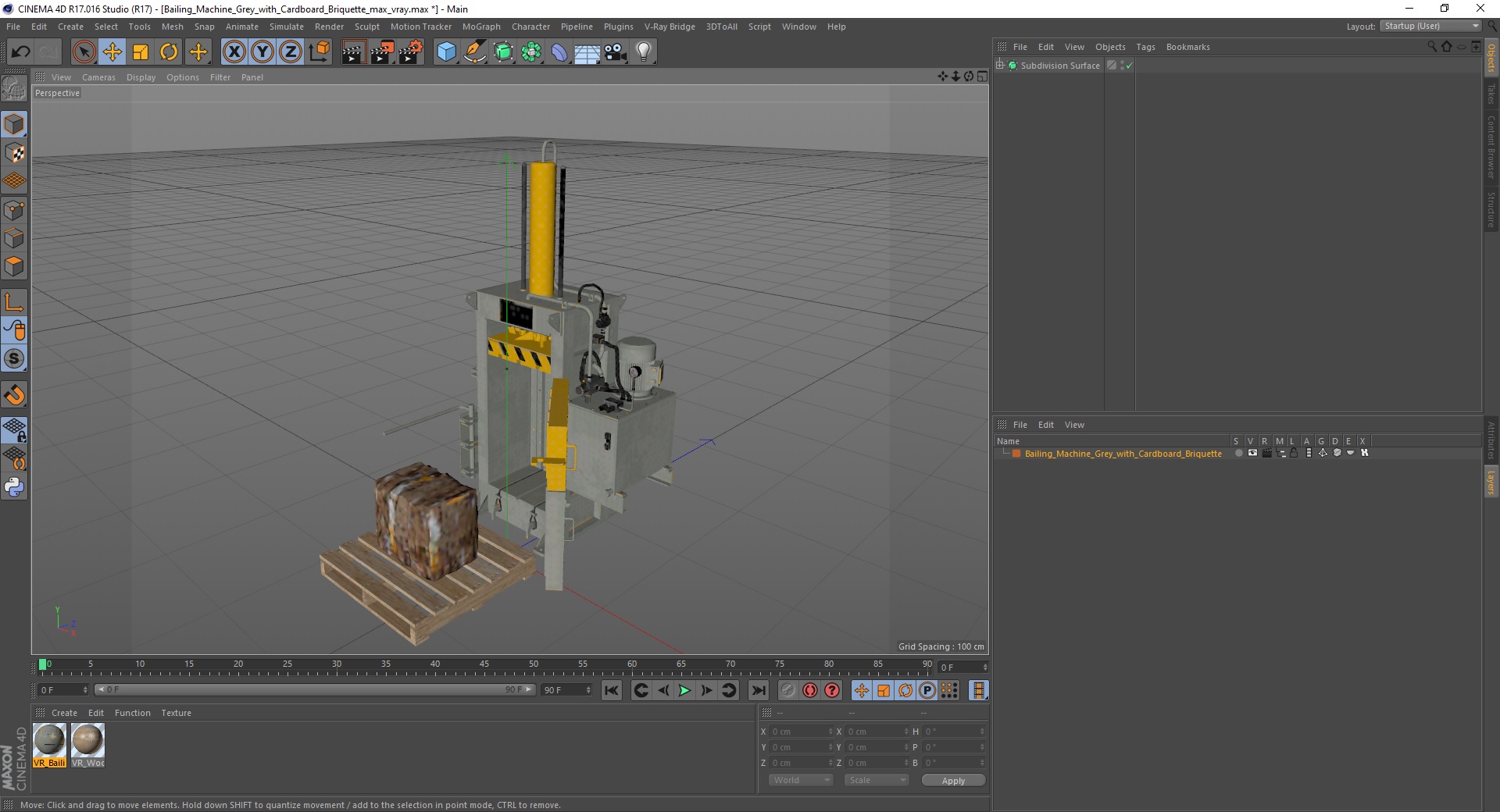
Task: Click the Apply button
Action: pyautogui.click(x=953, y=781)
